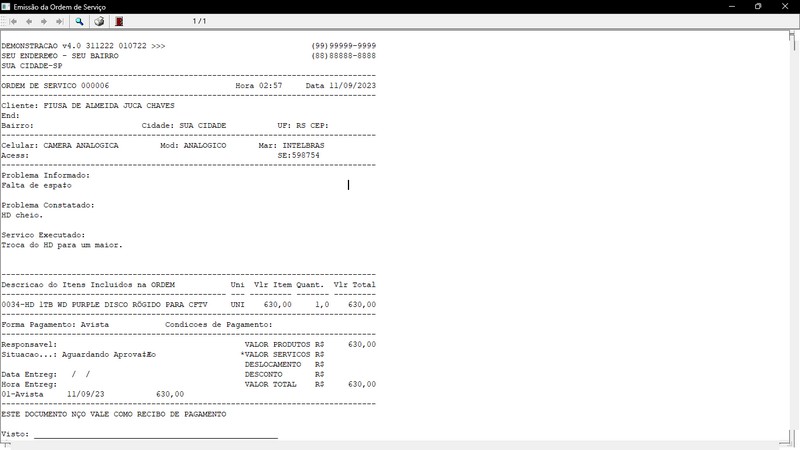Close the Emissão da Ordem de Serviço window
This screenshot has height=450, width=800.
coord(785,7)
